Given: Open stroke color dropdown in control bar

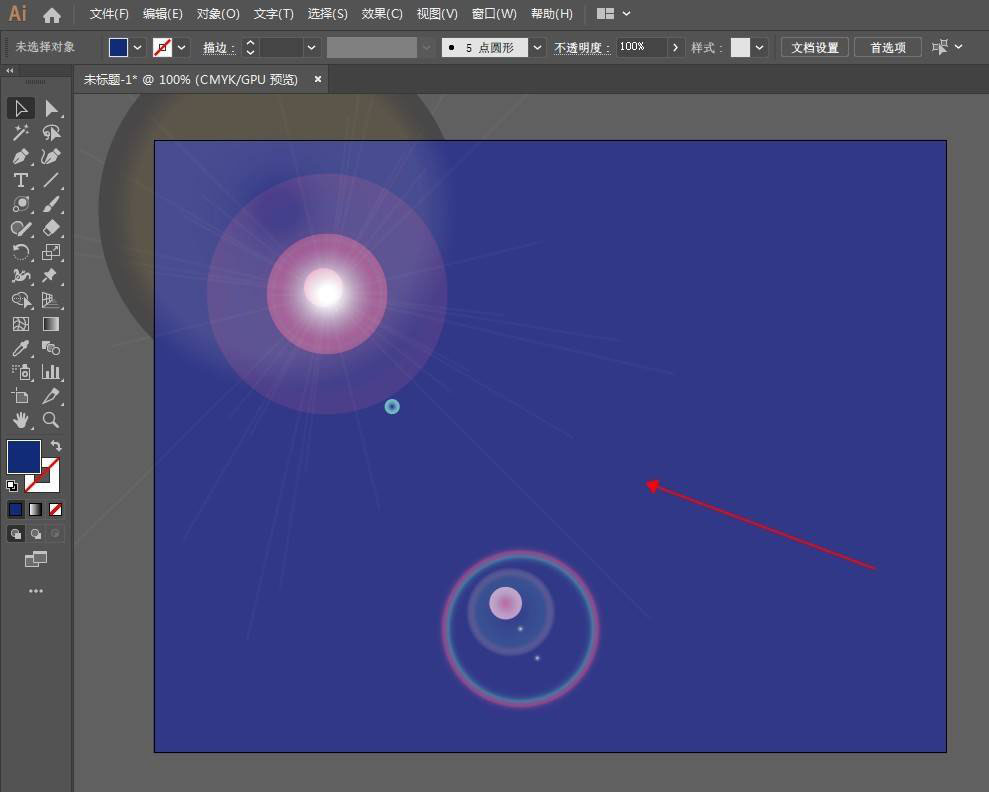Looking at the screenshot, I should coord(182,48).
